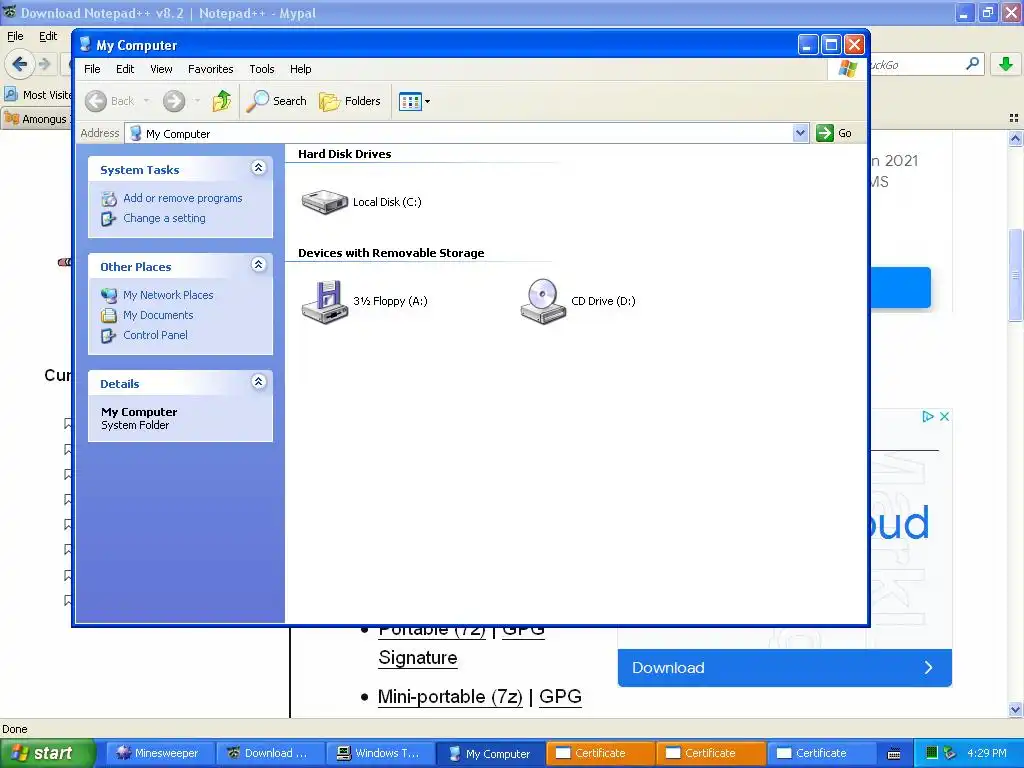Click the Go button next to address
This screenshot has height=768, width=1024.
point(834,133)
